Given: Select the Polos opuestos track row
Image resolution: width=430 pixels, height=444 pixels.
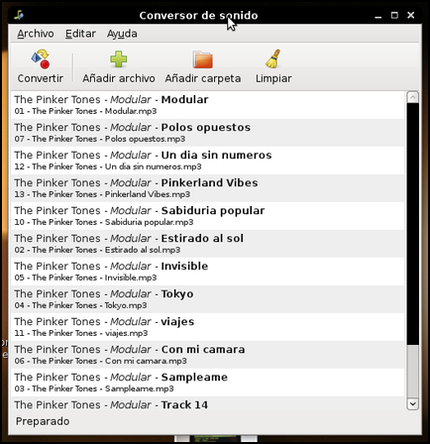Looking at the screenshot, I should click(207, 132).
